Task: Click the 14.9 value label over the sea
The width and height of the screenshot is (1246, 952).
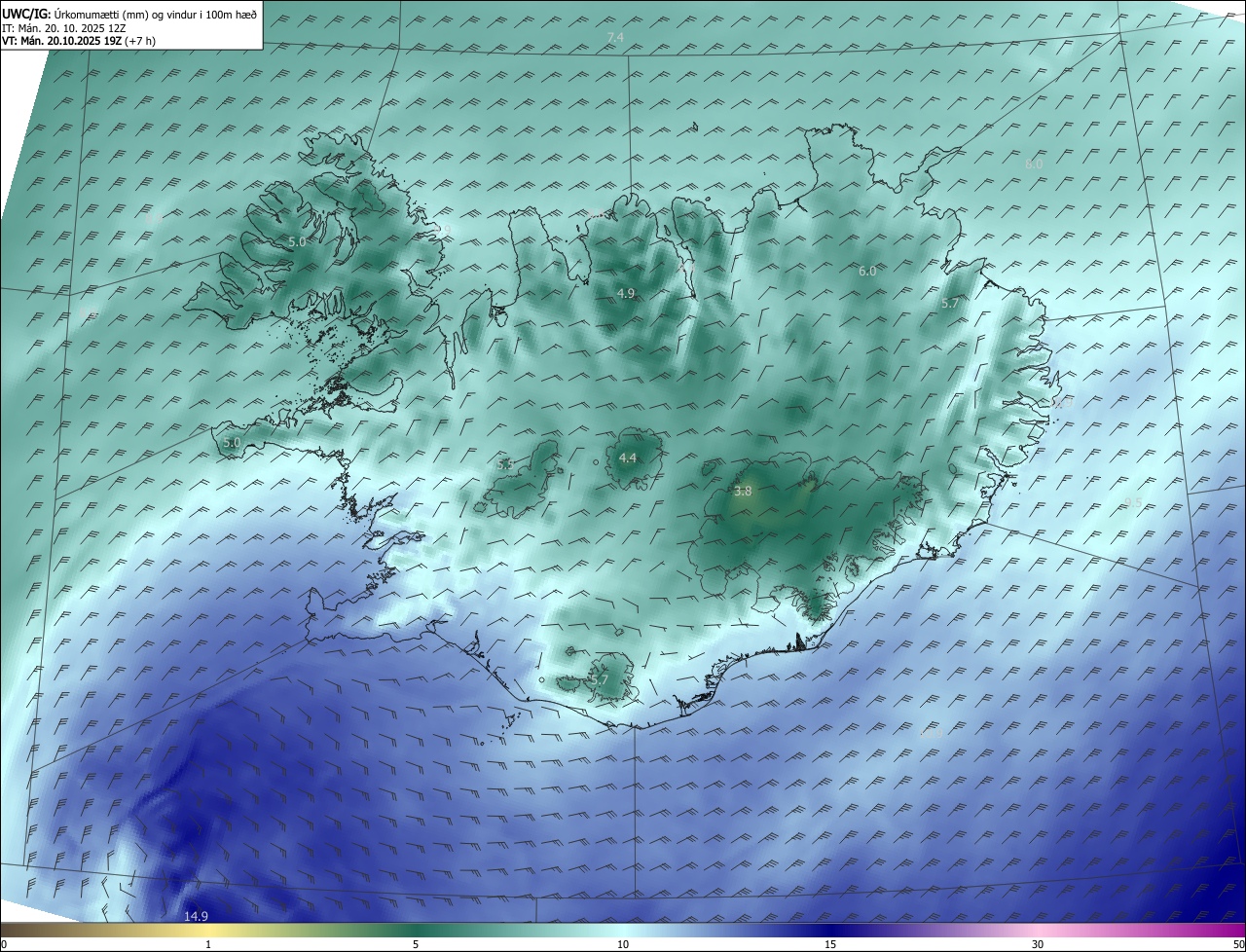Action: click(197, 916)
